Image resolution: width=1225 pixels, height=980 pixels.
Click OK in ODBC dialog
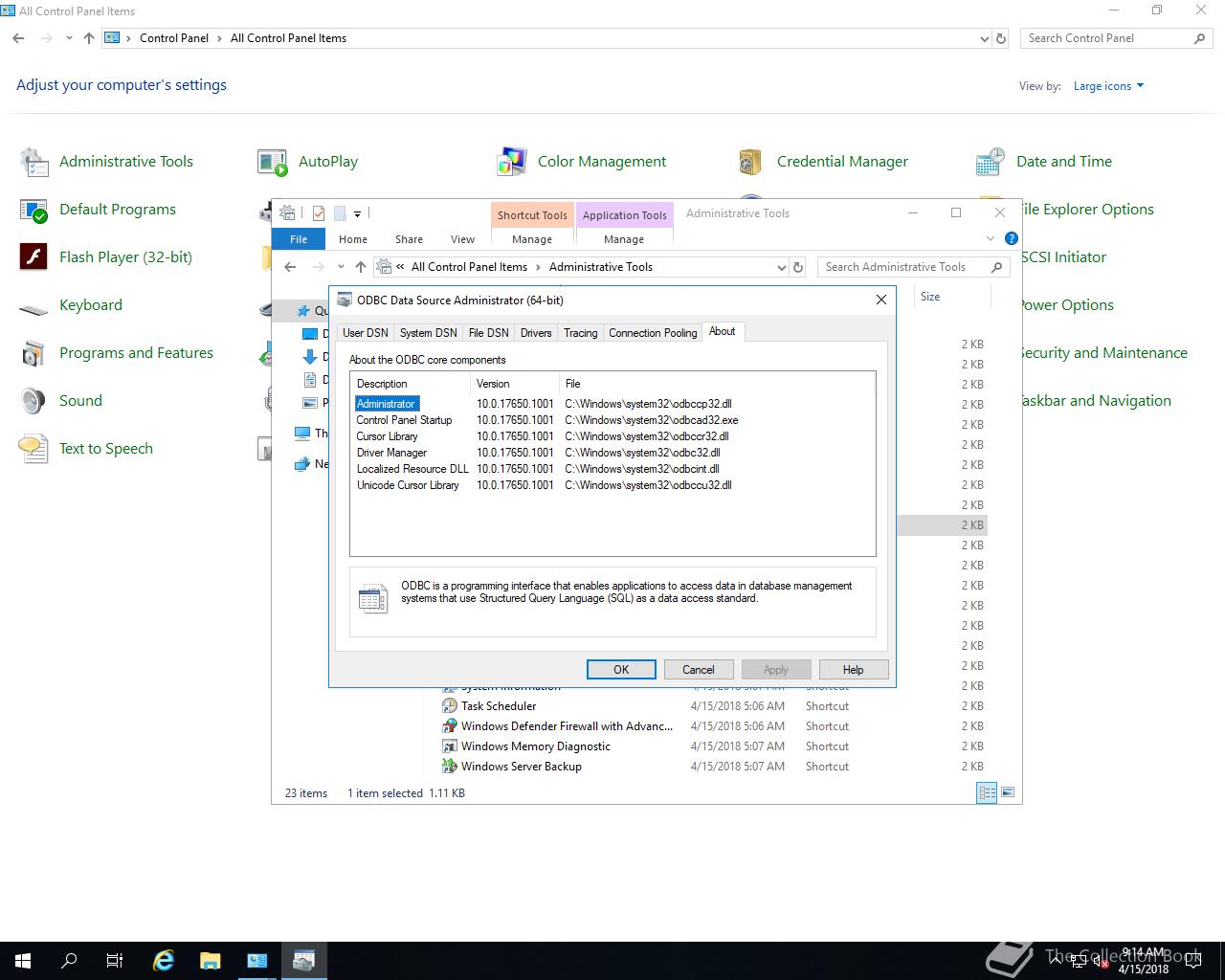pyautogui.click(x=621, y=670)
